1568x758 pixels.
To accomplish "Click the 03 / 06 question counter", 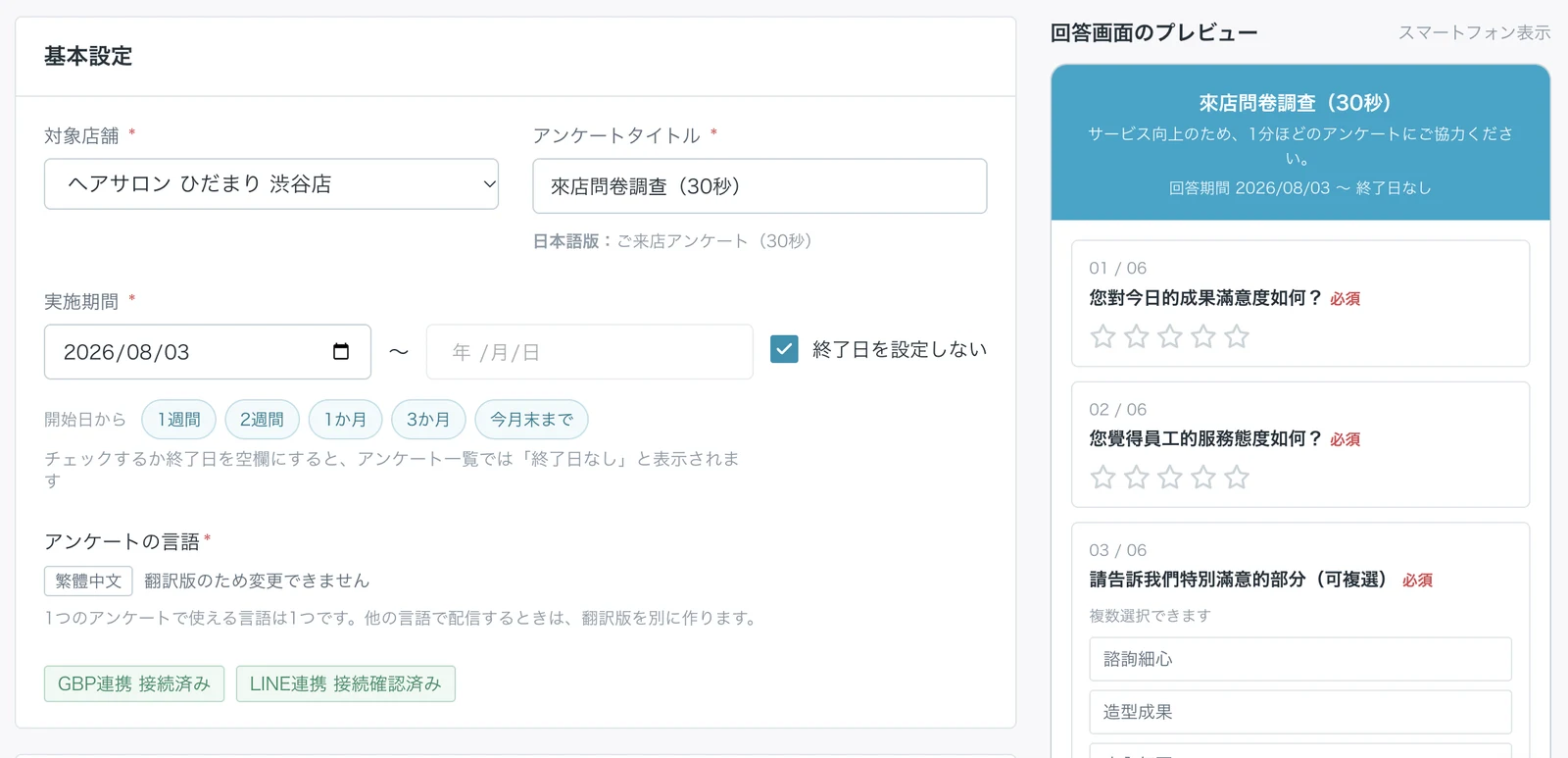I will [1118, 550].
